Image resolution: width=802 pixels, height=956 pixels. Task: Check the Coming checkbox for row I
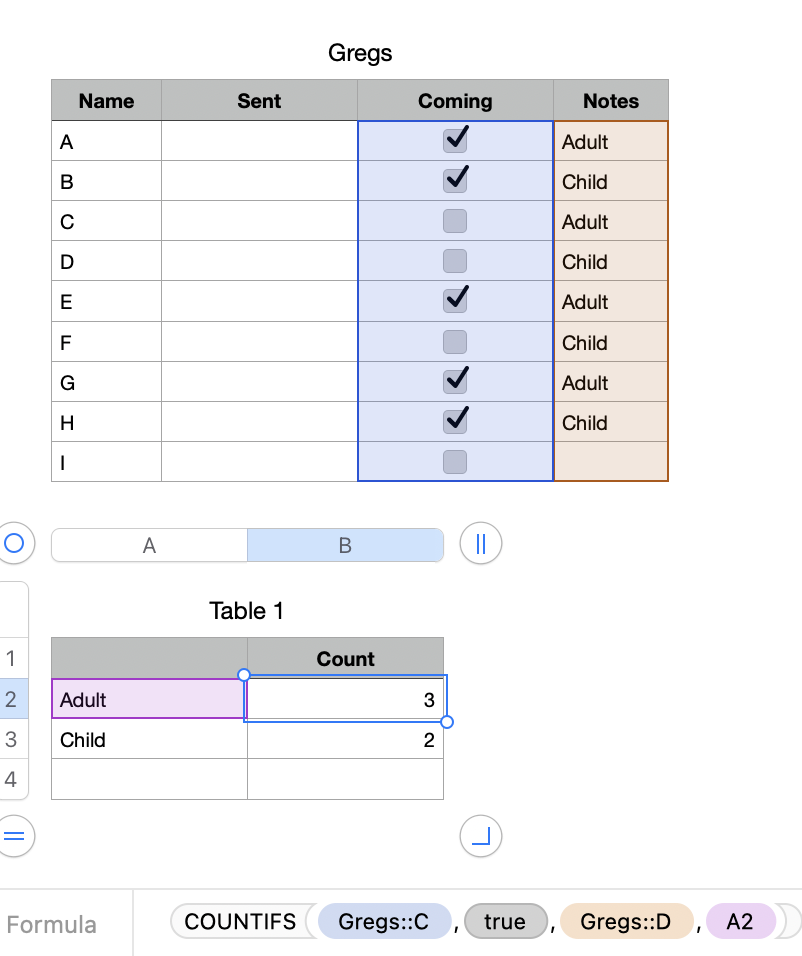click(x=455, y=461)
